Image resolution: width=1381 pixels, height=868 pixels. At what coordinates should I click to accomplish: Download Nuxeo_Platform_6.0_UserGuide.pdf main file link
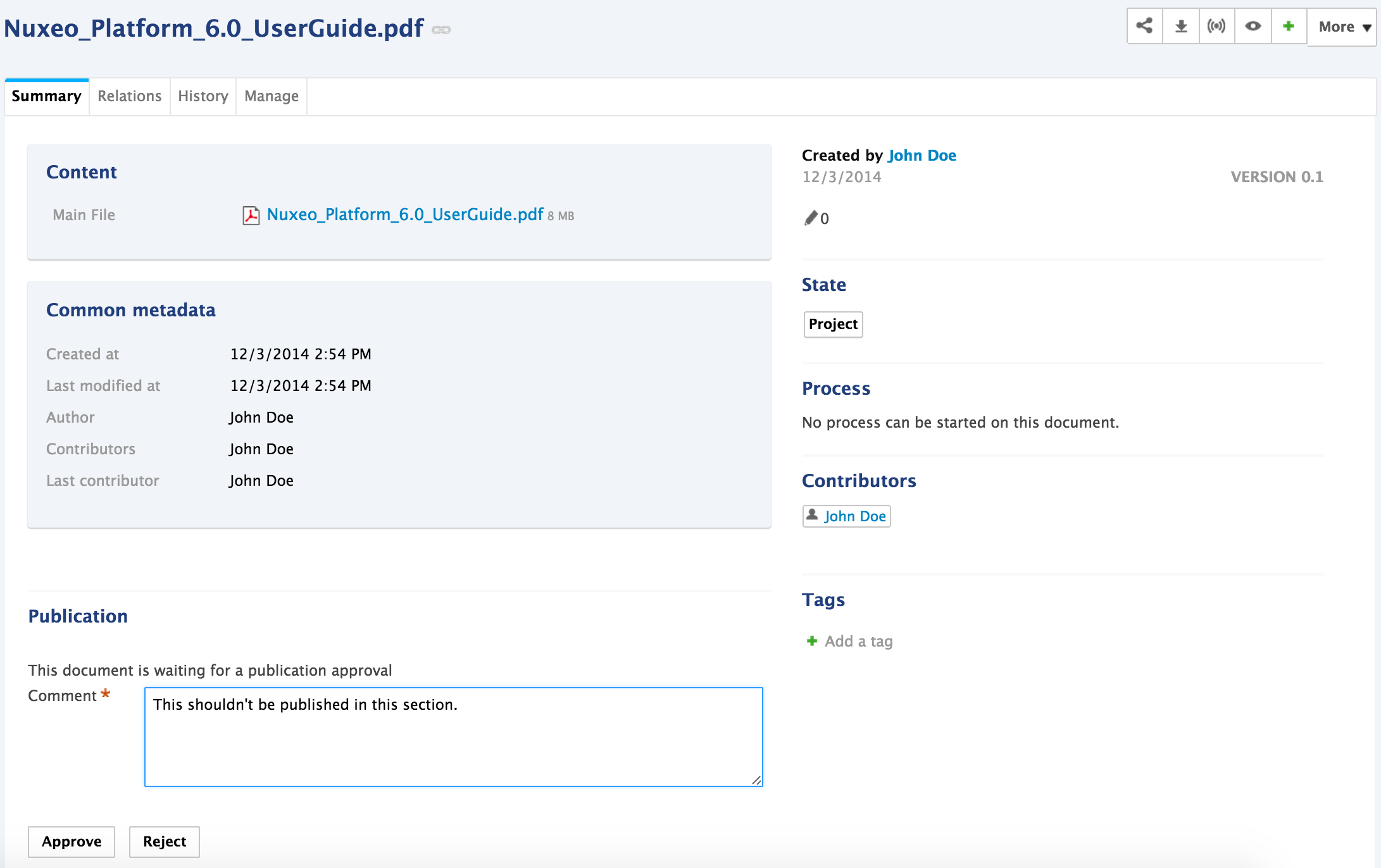[x=405, y=214]
